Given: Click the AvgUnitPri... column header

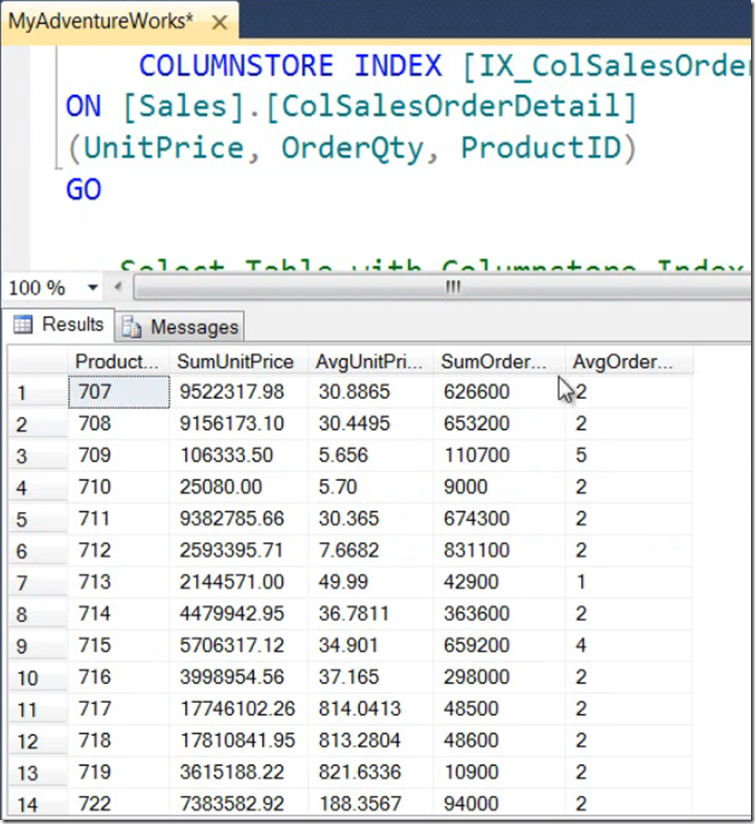Looking at the screenshot, I should tap(371, 362).
